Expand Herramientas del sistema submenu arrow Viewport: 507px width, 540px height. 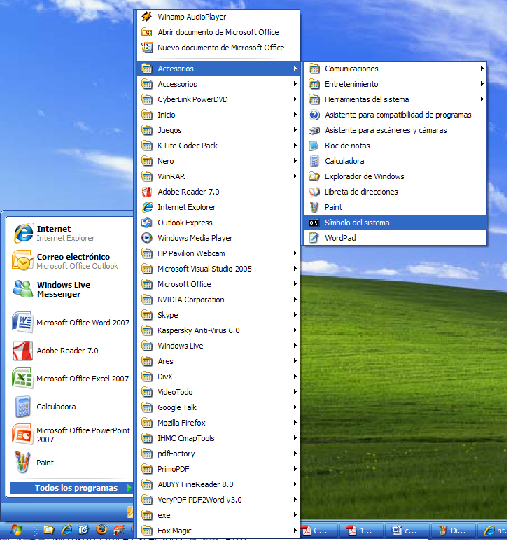point(482,99)
